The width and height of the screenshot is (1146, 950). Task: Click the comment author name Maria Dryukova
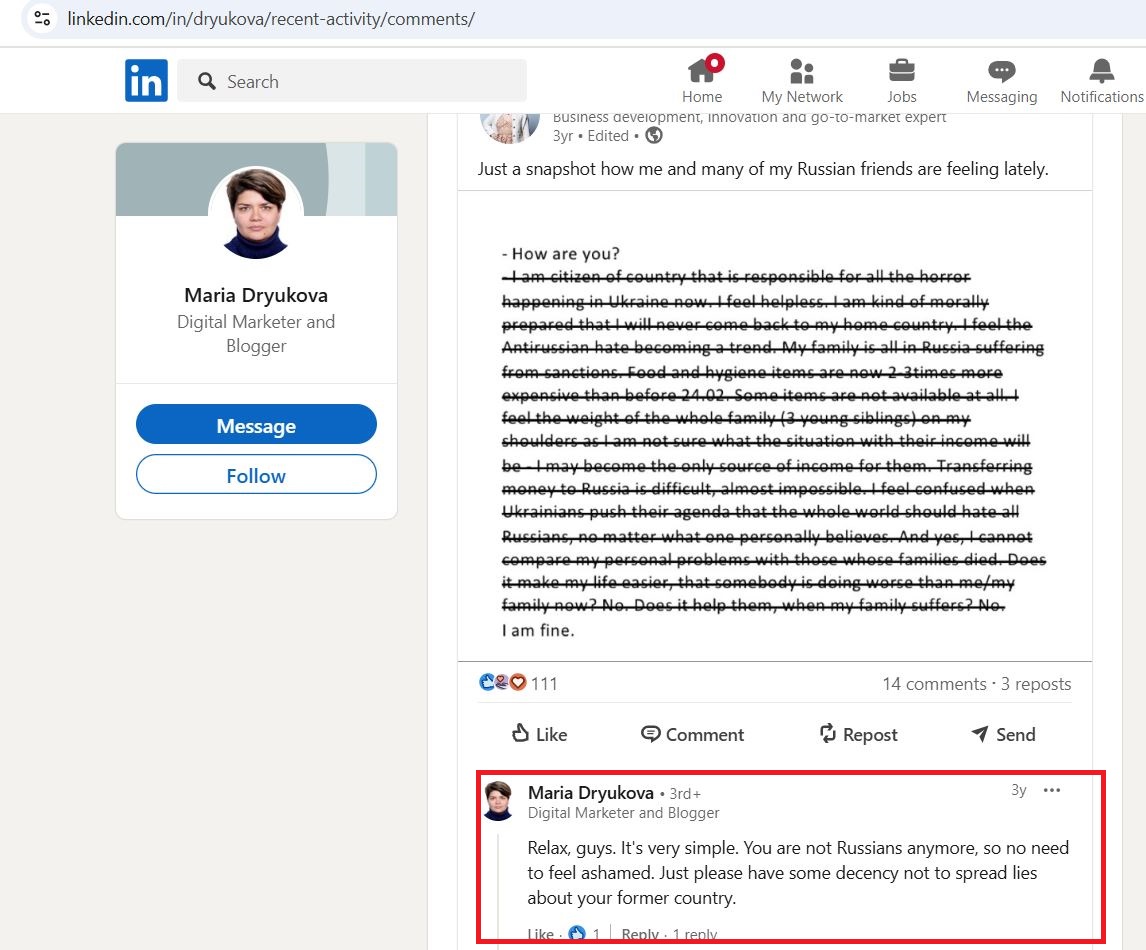591,793
